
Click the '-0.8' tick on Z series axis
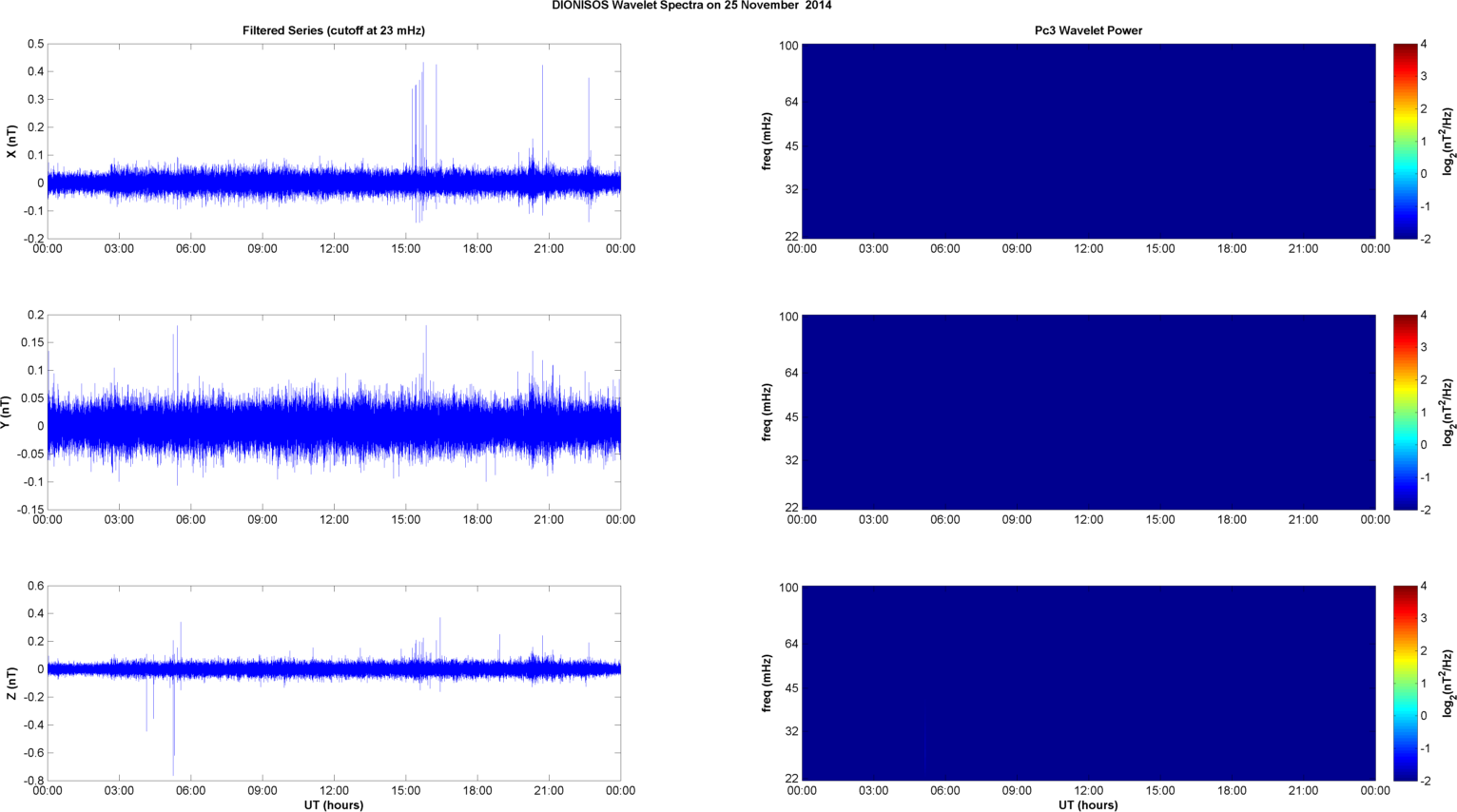tap(33, 781)
